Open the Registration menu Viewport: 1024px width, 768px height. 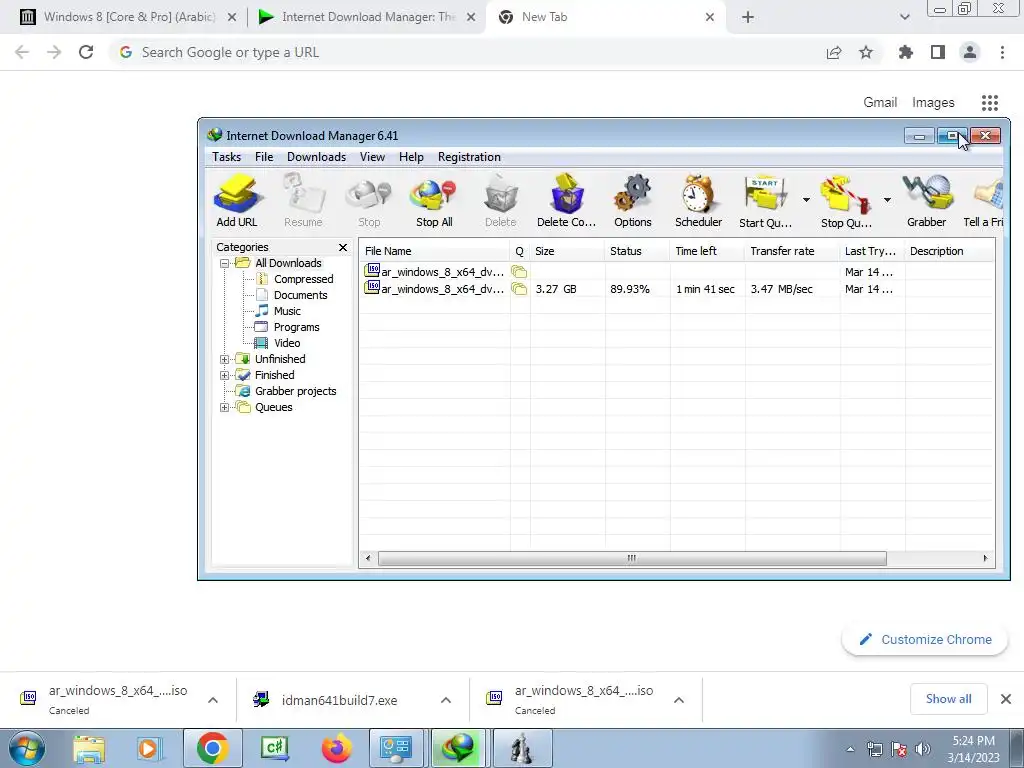click(470, 157)
